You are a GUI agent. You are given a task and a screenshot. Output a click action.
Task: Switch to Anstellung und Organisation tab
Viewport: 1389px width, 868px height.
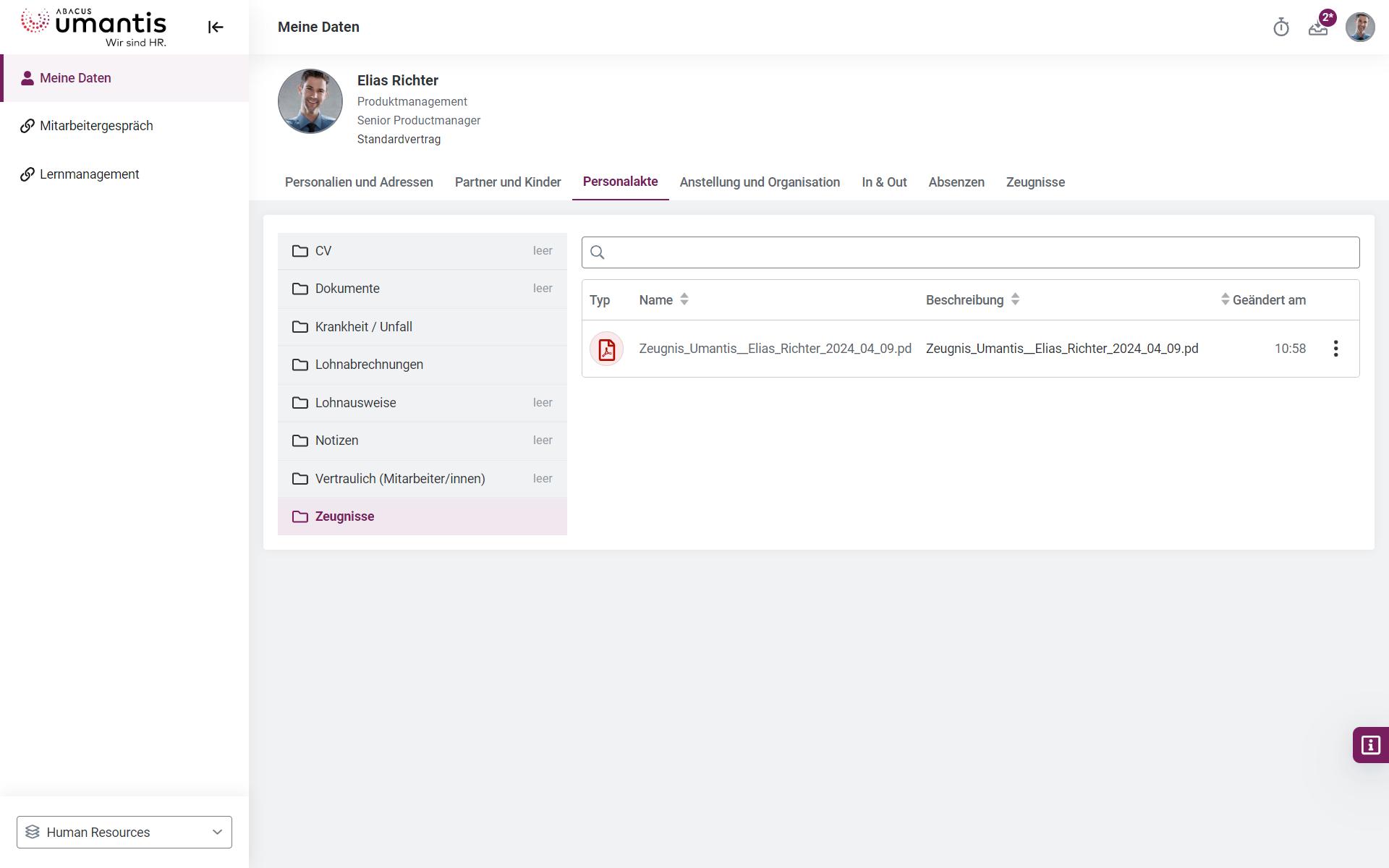(760, 182)
